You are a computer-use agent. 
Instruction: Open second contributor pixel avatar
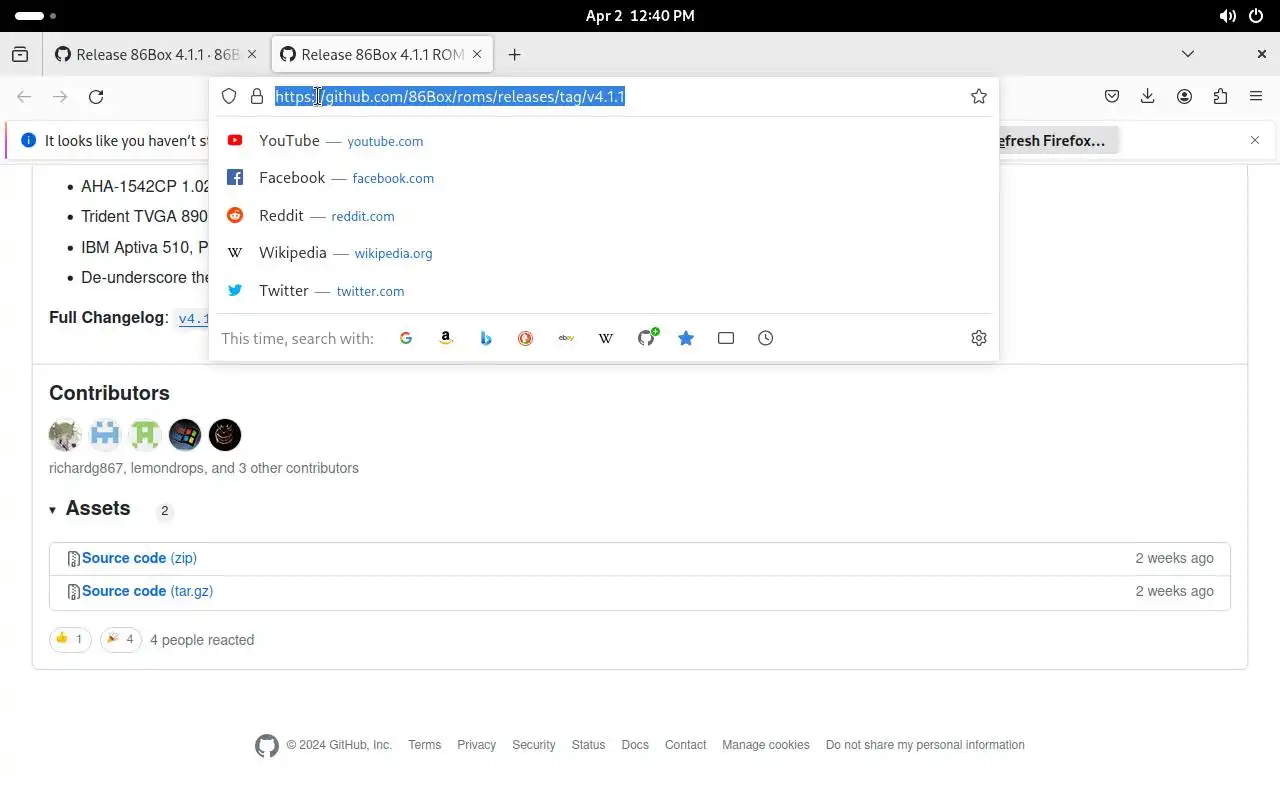click(x=105, y=435)
